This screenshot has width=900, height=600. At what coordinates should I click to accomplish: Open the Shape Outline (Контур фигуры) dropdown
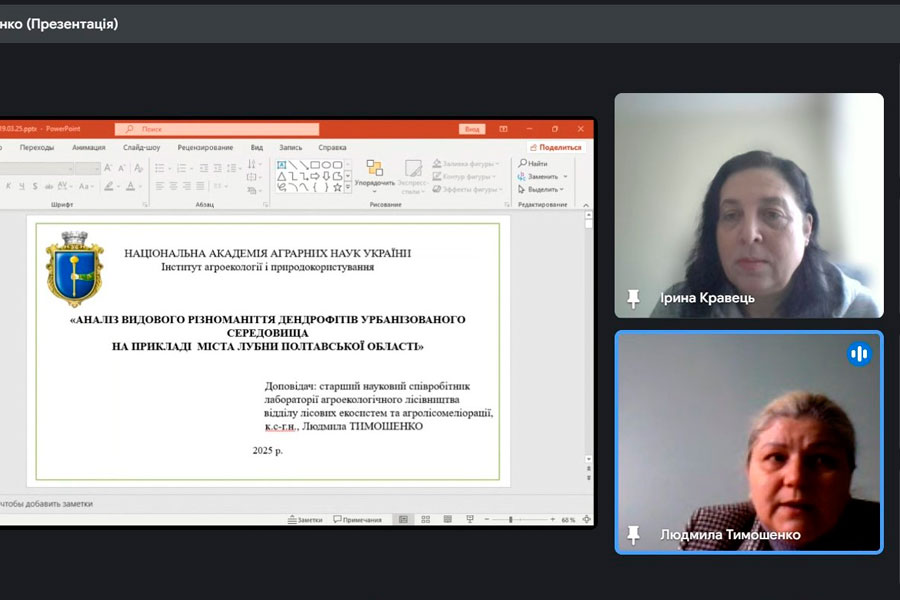(x=464, y=176)
